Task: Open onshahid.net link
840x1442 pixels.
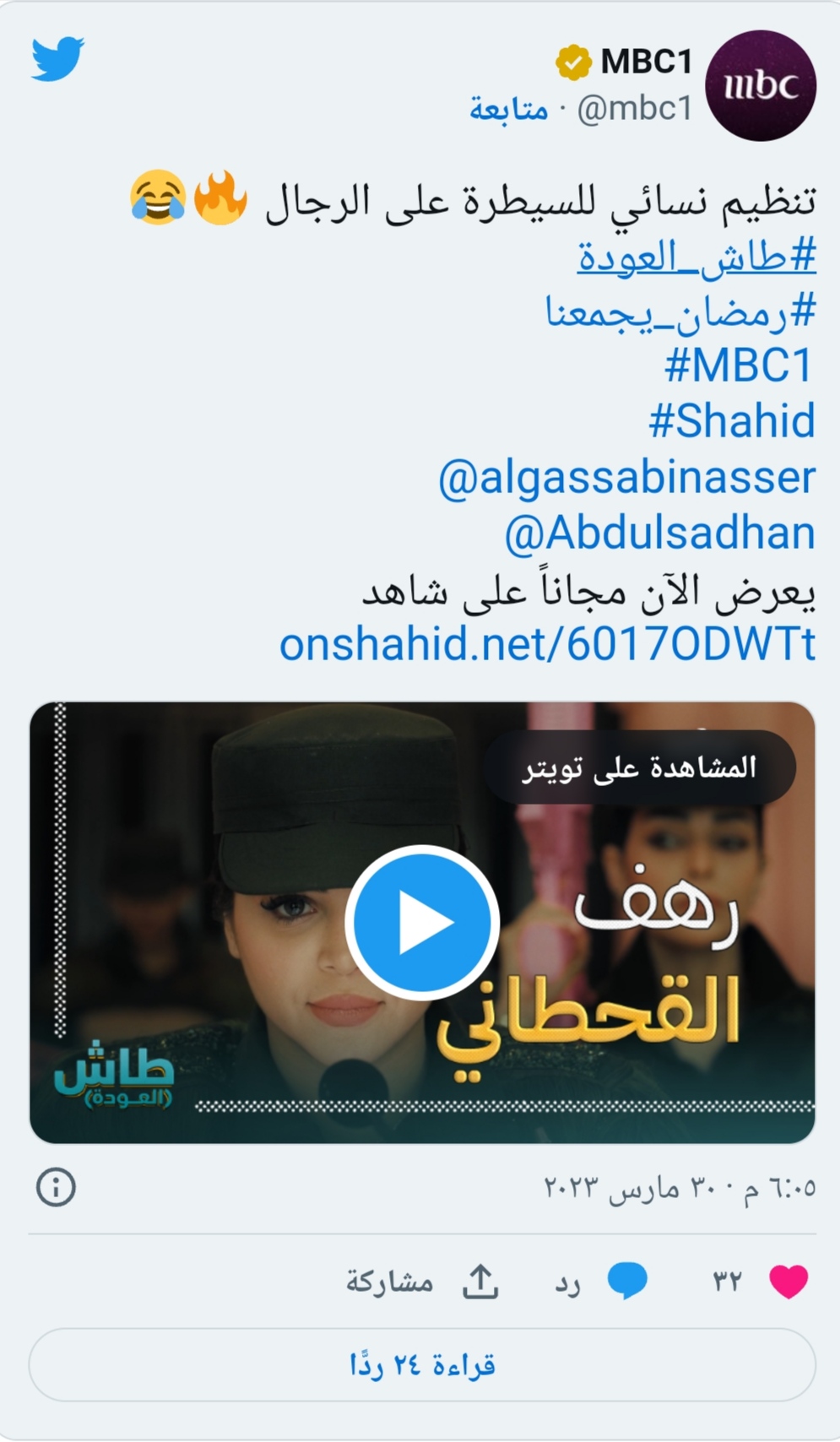Action: [548, 645]
